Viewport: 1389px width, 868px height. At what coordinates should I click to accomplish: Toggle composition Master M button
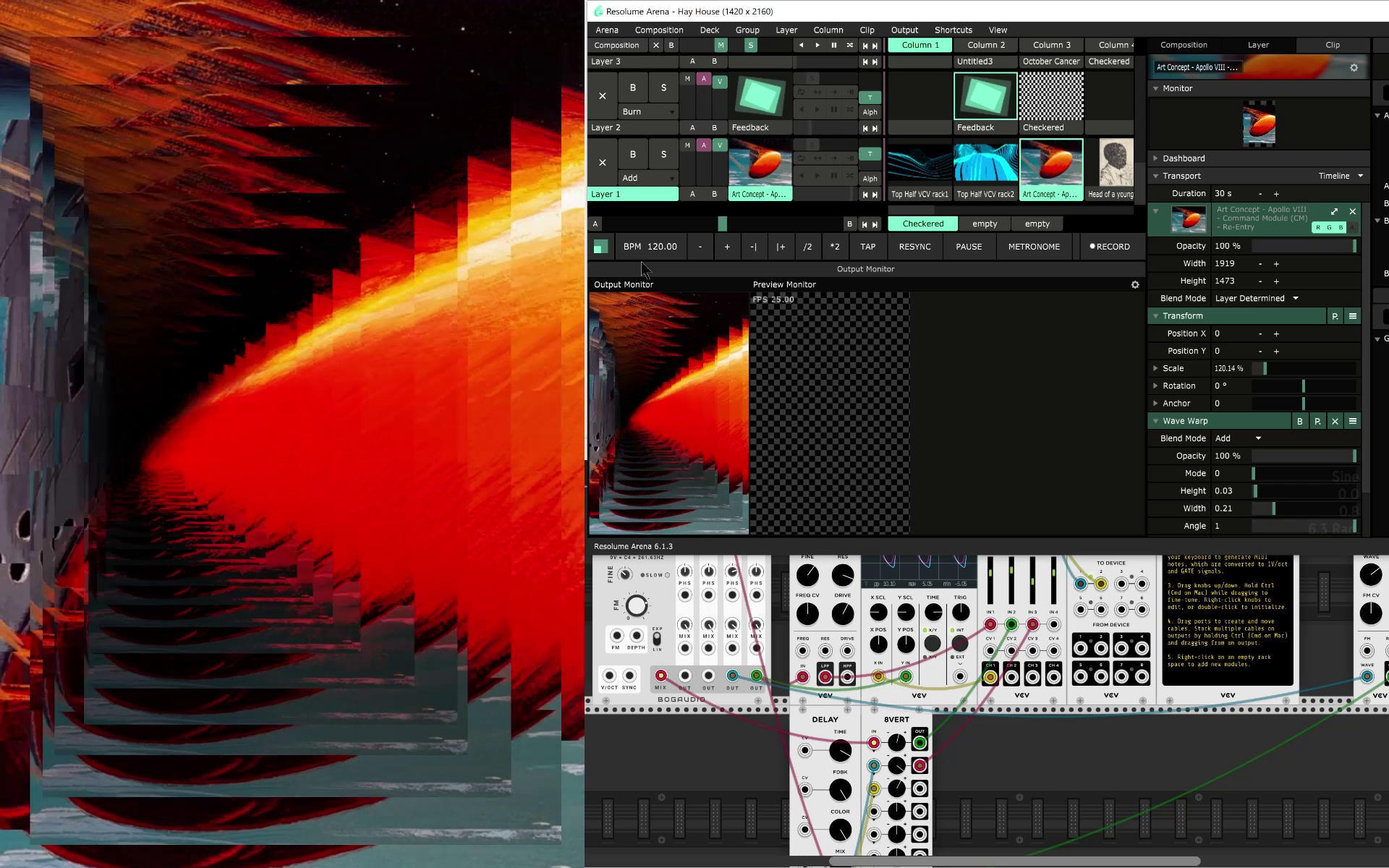(720, 45)
